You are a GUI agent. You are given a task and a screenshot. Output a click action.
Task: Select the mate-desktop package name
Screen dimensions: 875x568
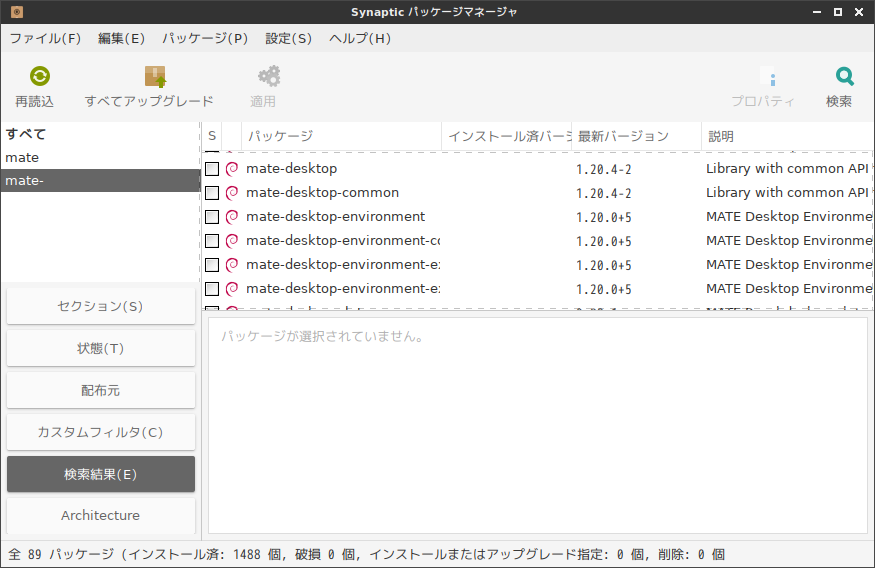pos(291,169)
